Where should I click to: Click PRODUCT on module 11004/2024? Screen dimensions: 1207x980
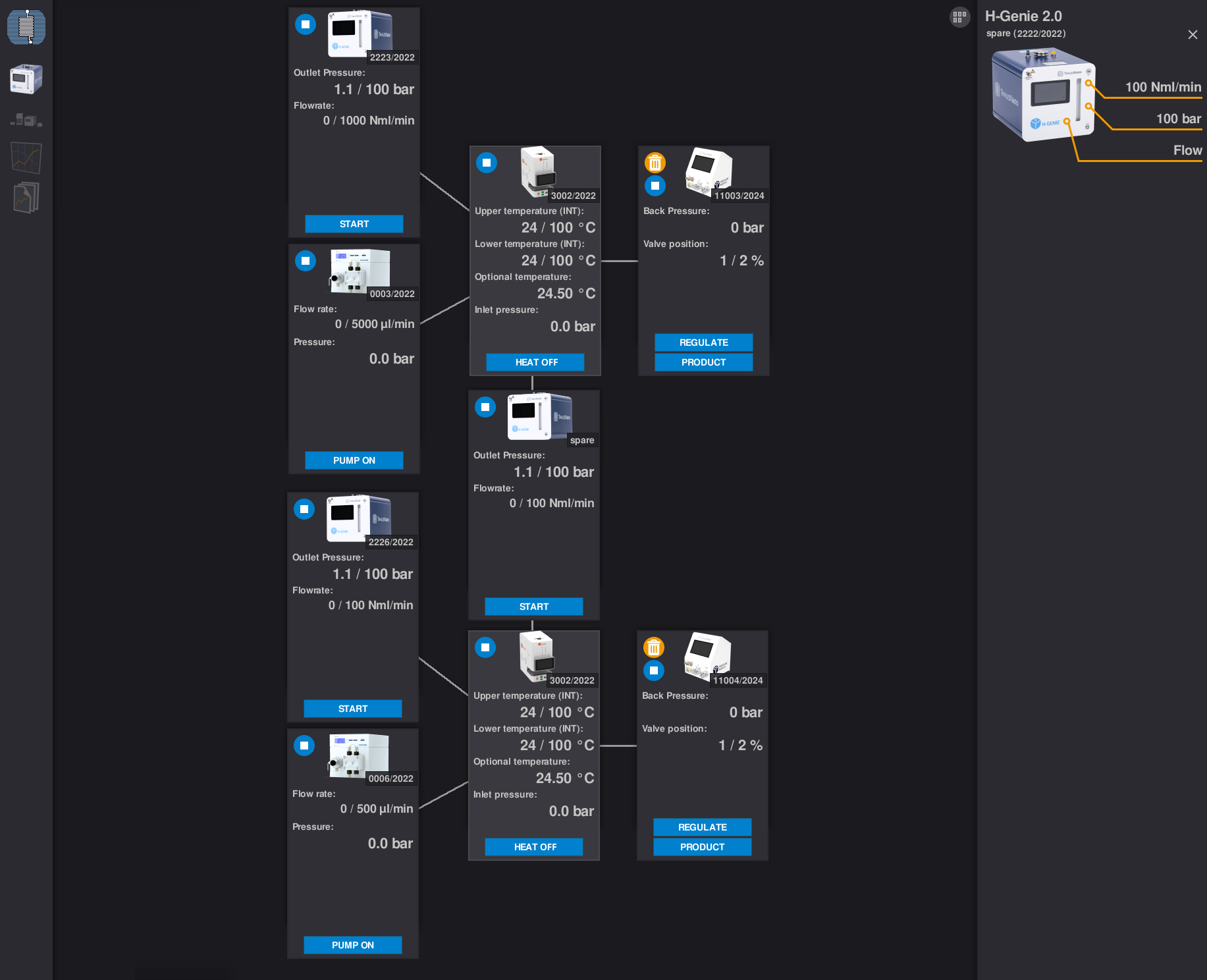click(702, 847)
